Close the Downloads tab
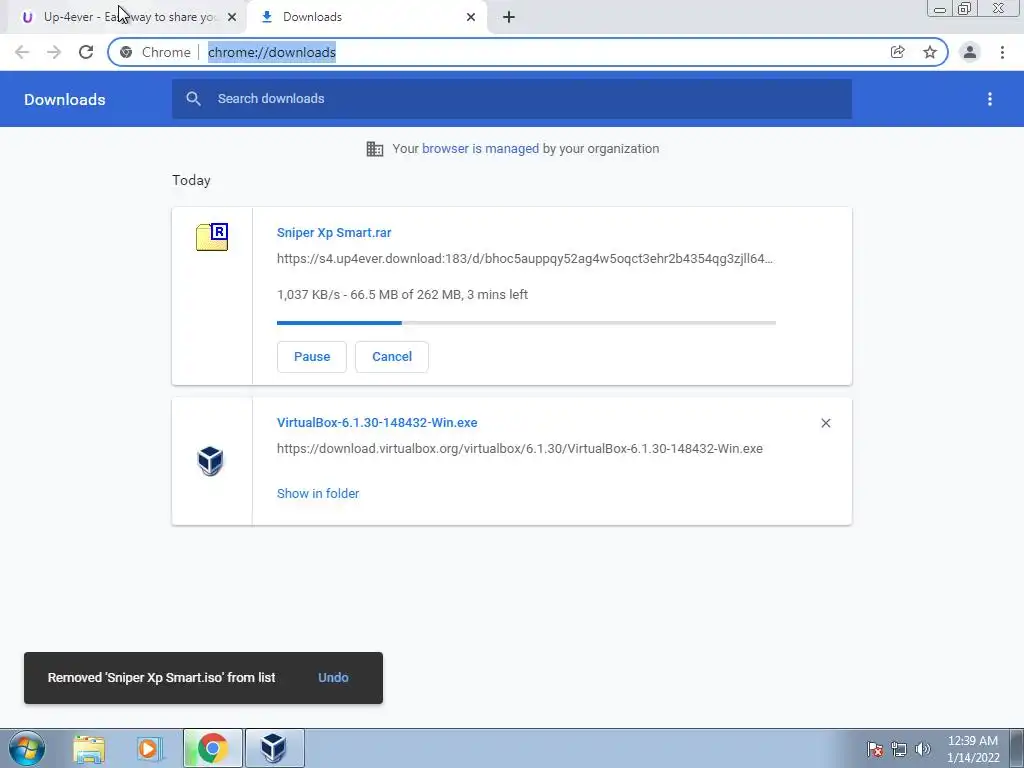This screenshot has height=768, width=1024. (471, 17)
